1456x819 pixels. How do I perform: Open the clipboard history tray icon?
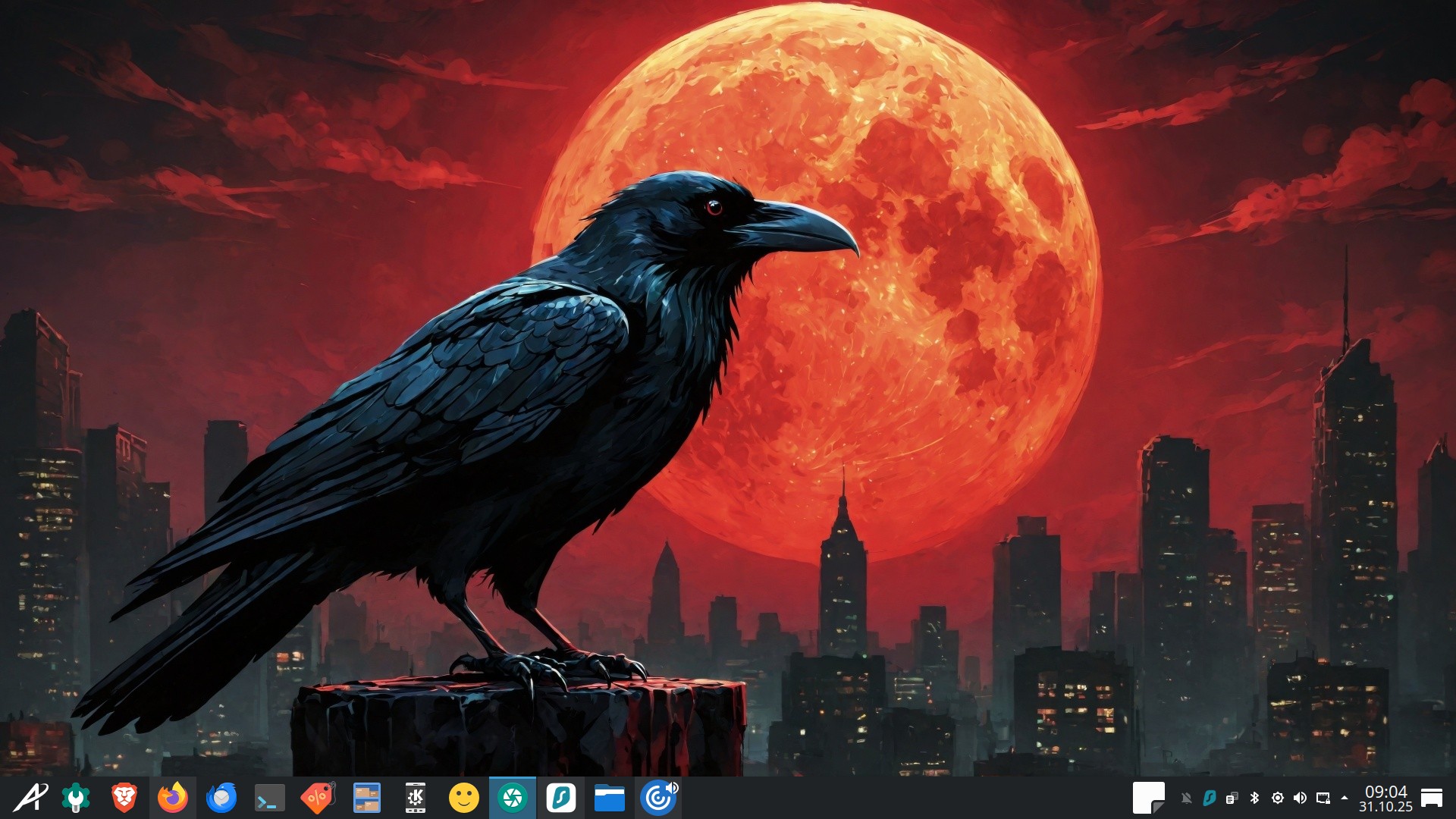point(1232,798)
